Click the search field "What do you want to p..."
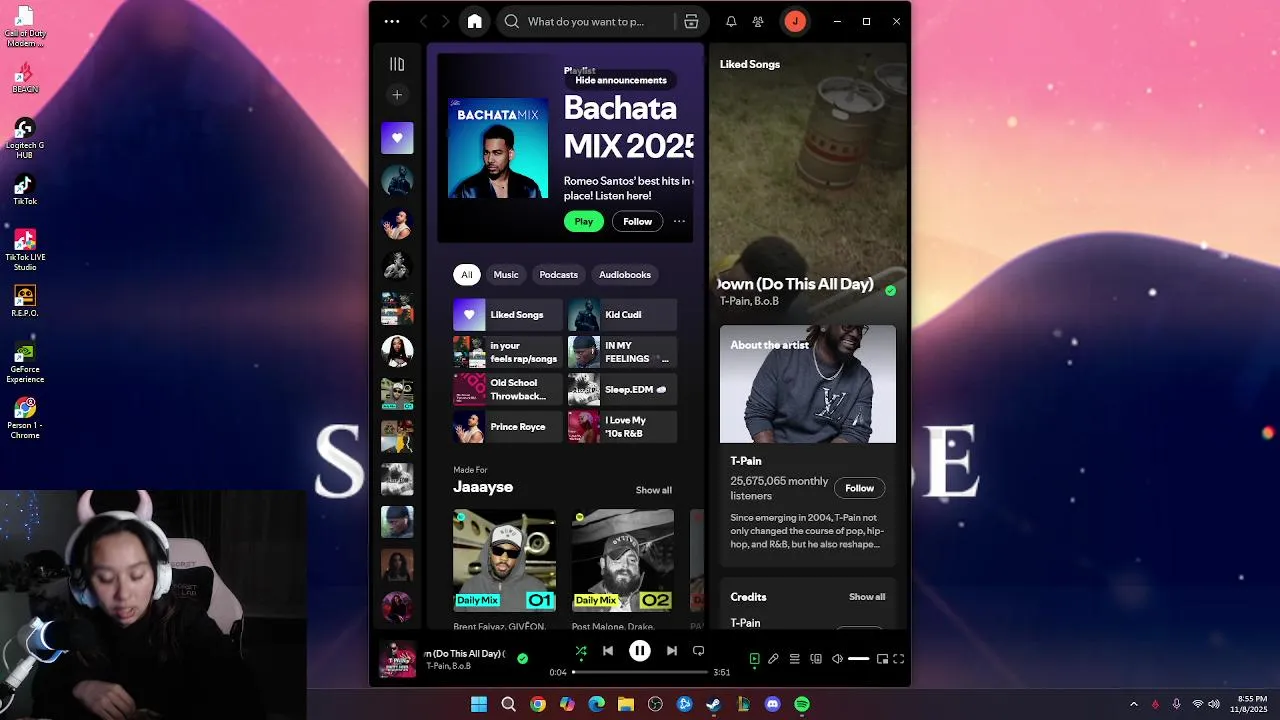Screen dimensions: 1280x720 pyautogui.click(x=585, y=21)
